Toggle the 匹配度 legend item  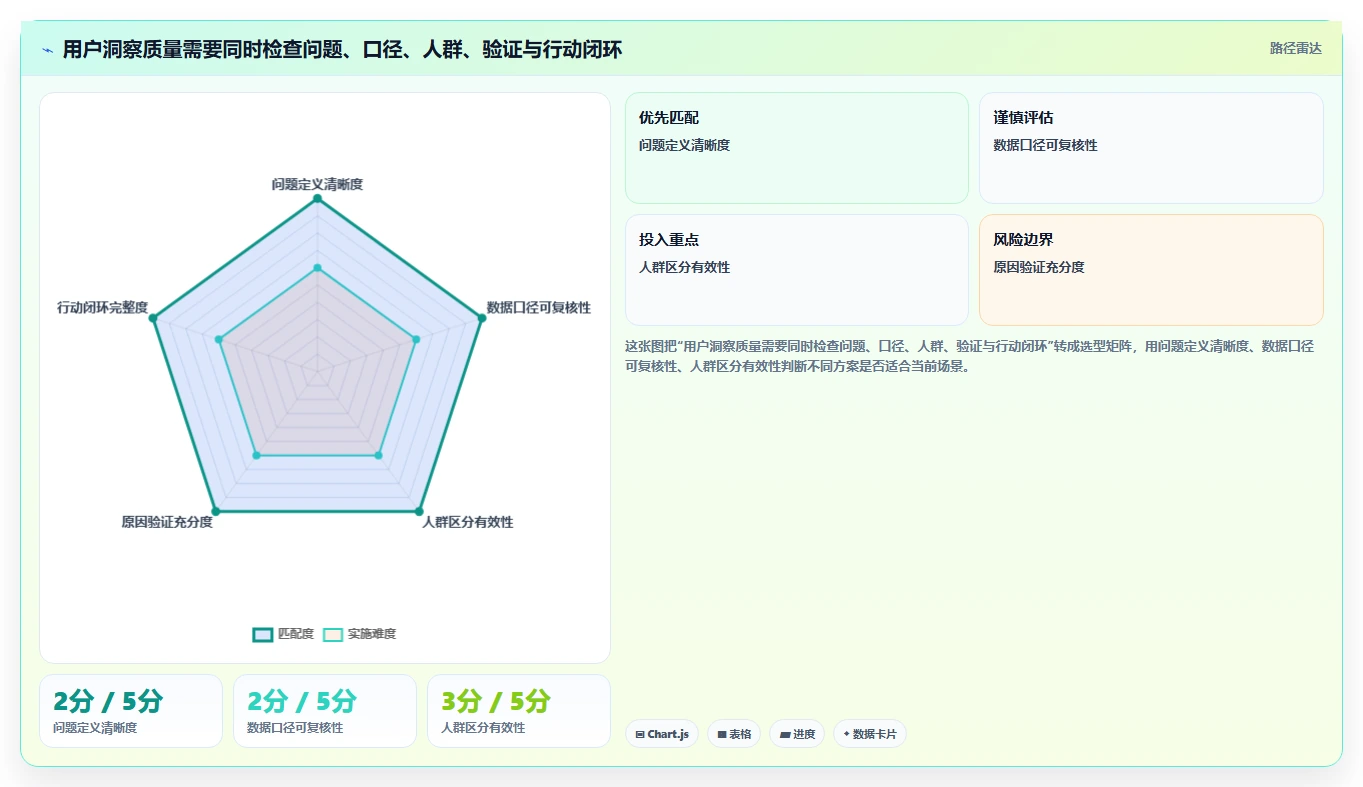coord(284,634)
